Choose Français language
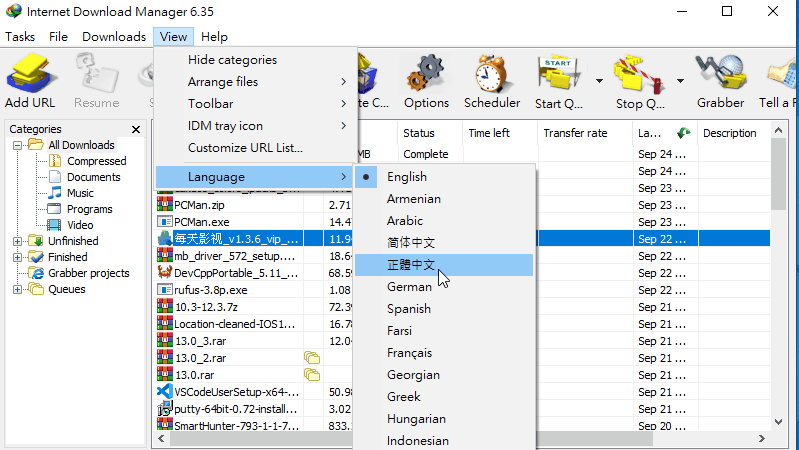Screen dimensions: 799x450 tap(444, 353)
